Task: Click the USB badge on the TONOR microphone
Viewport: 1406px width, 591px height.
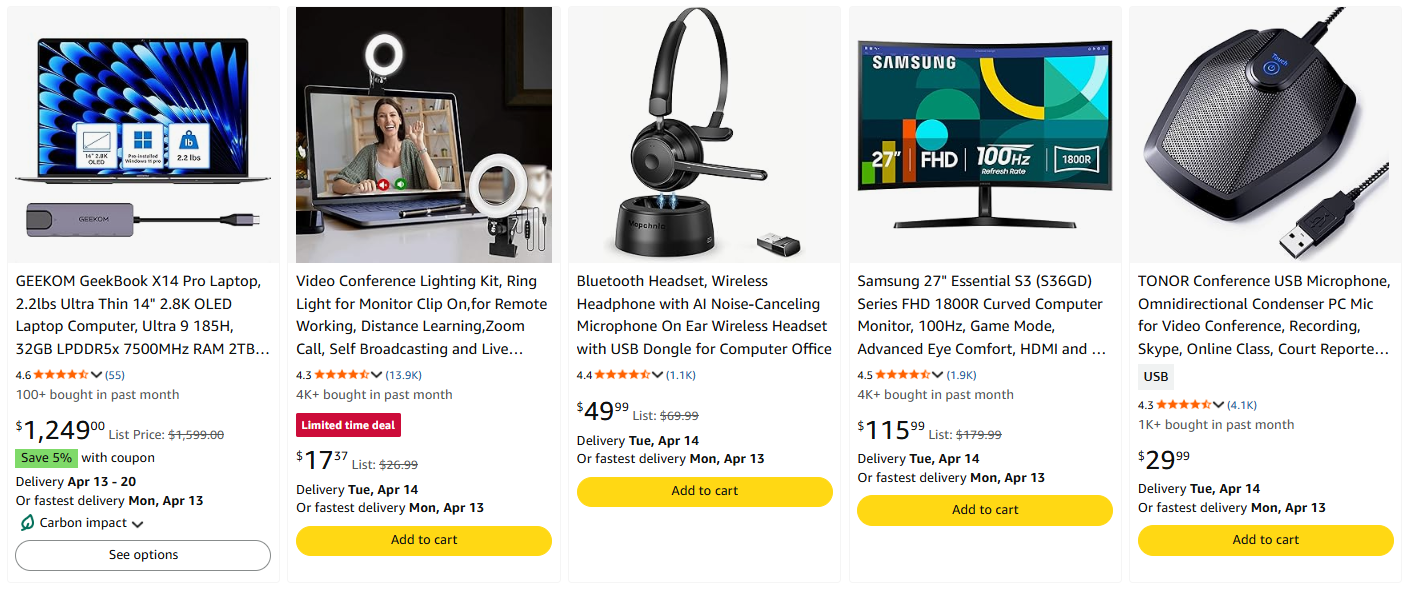Action: [1155, 377]
